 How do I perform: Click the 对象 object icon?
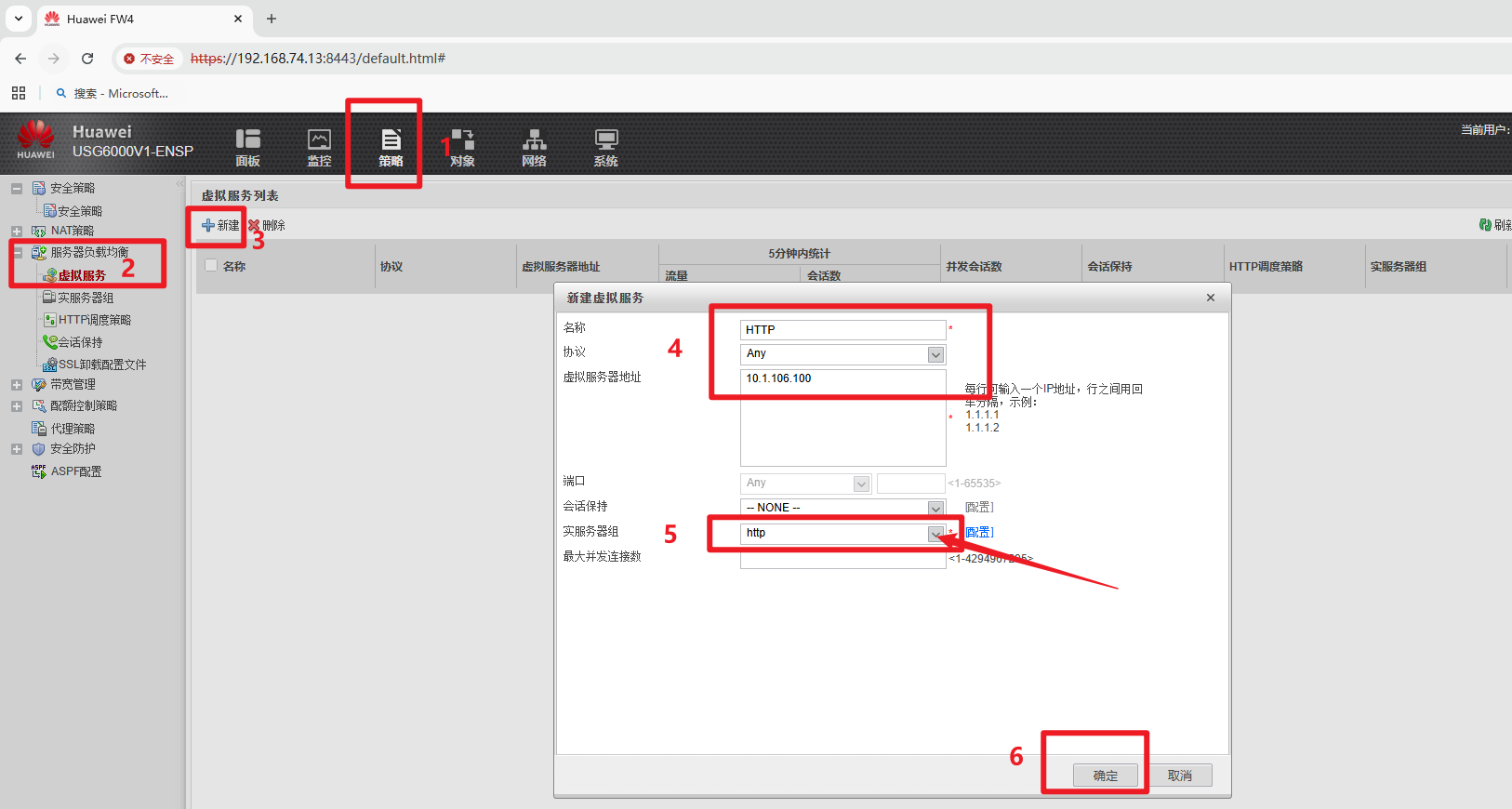point(462,146)
